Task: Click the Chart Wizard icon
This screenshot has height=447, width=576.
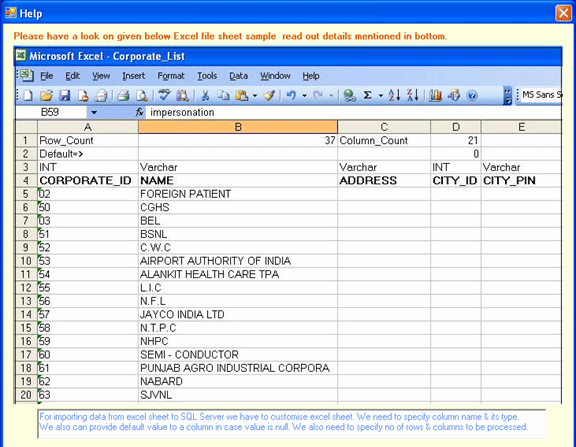Action: [x=435, y=96]
